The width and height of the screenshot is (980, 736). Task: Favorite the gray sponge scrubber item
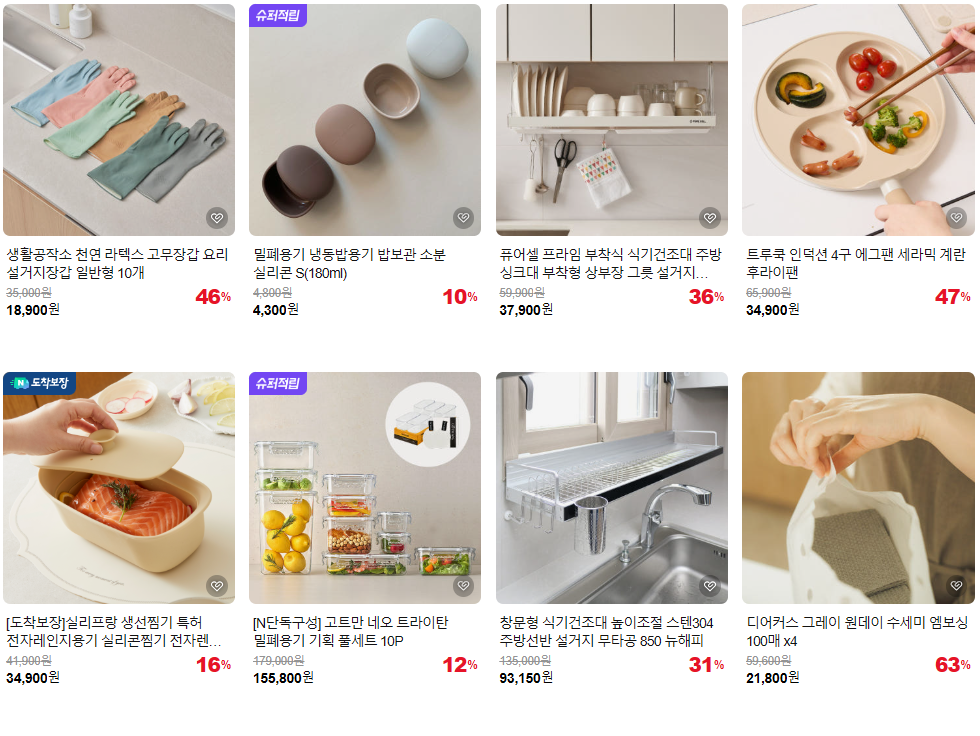click(956, 586)
